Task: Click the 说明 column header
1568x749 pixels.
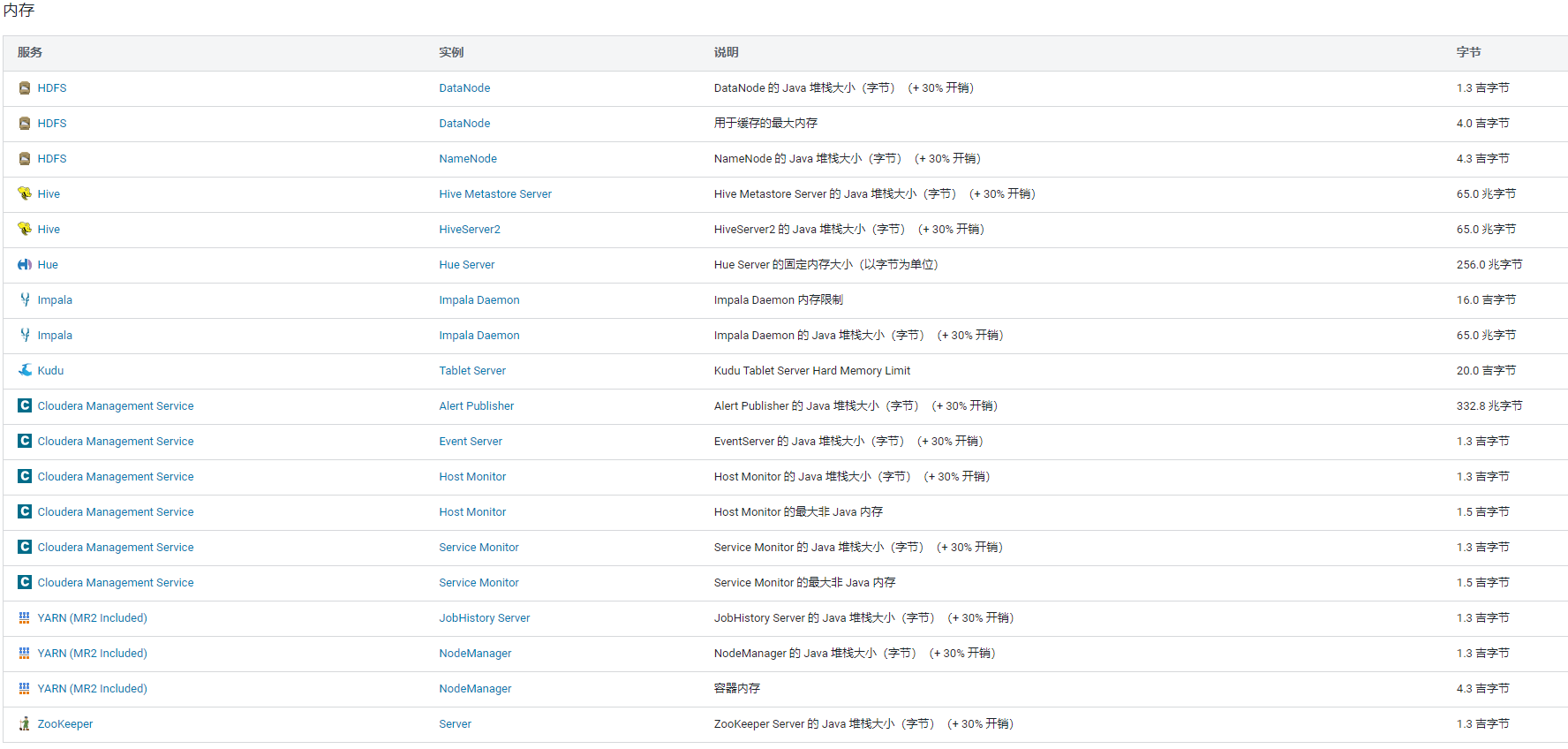Action: tap(726, 53)
